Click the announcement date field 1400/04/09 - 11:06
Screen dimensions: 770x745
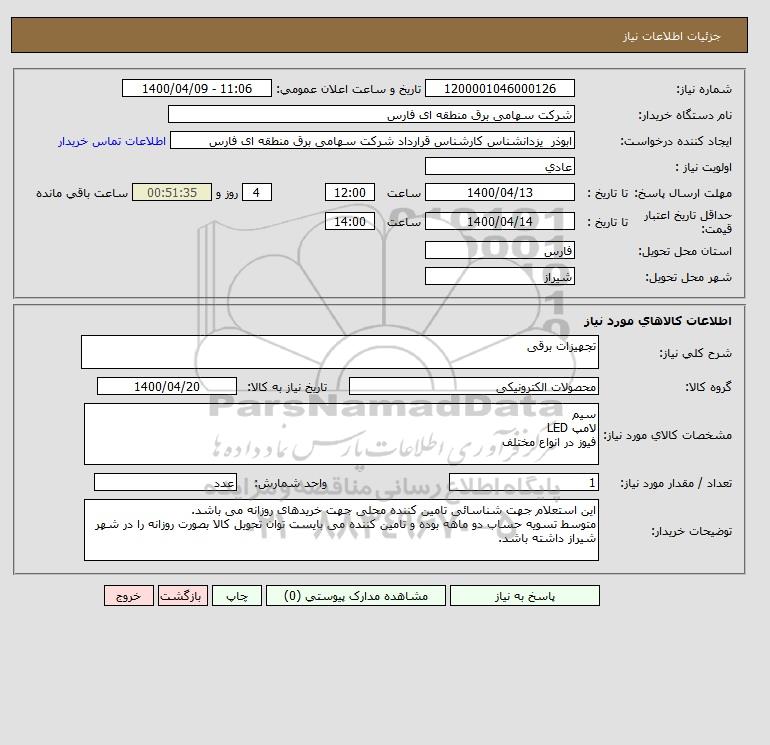coord(196,88)
